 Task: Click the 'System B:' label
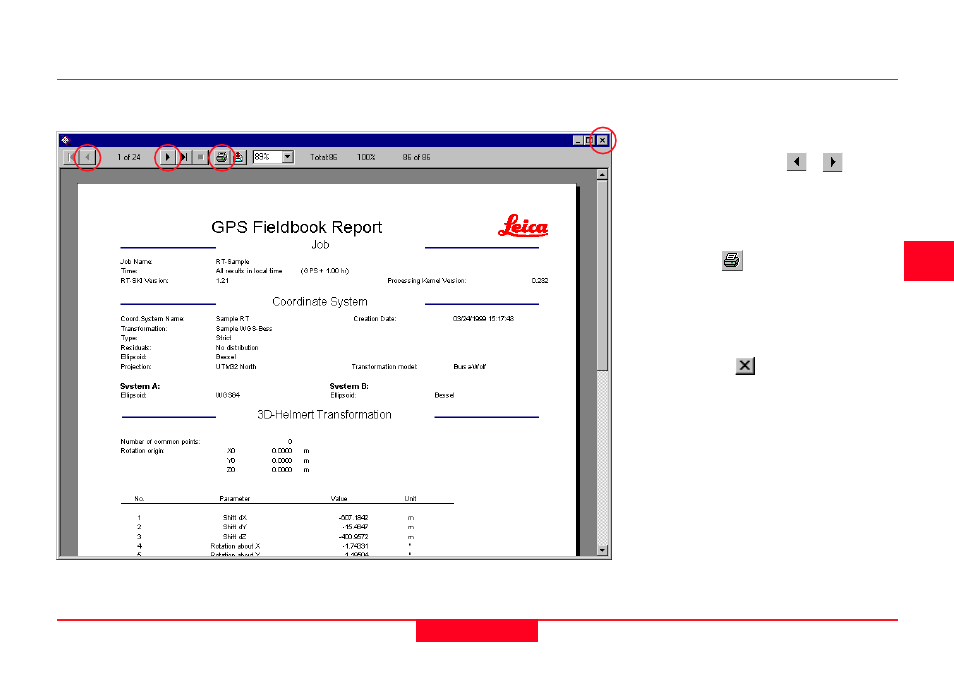349,386
